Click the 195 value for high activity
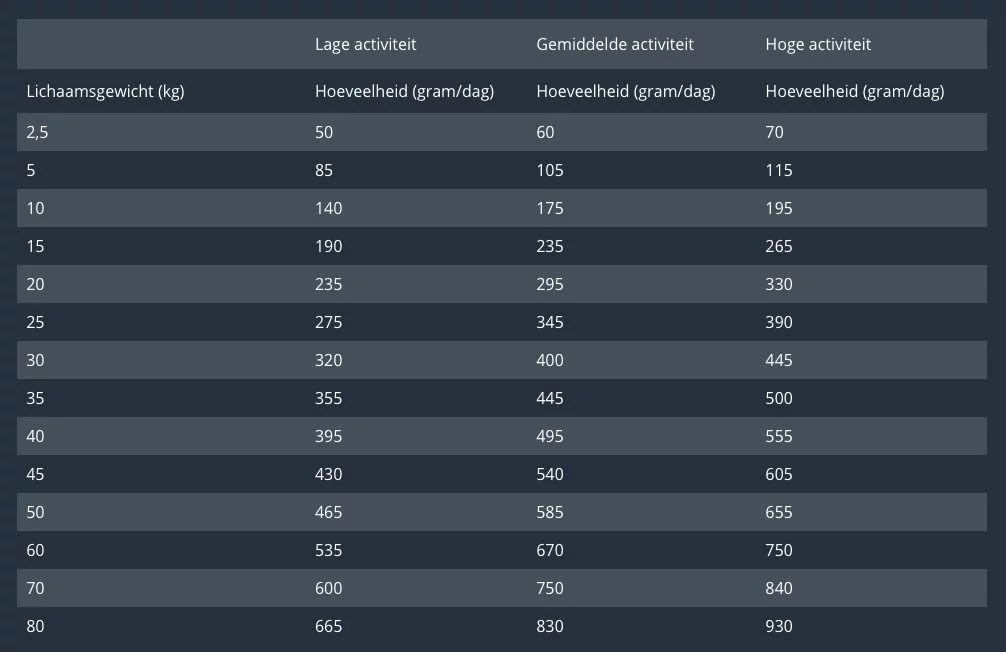Image resolution: width=1006 pixels, height=652 pixels. pyautogui.click(x=779, y=208)
